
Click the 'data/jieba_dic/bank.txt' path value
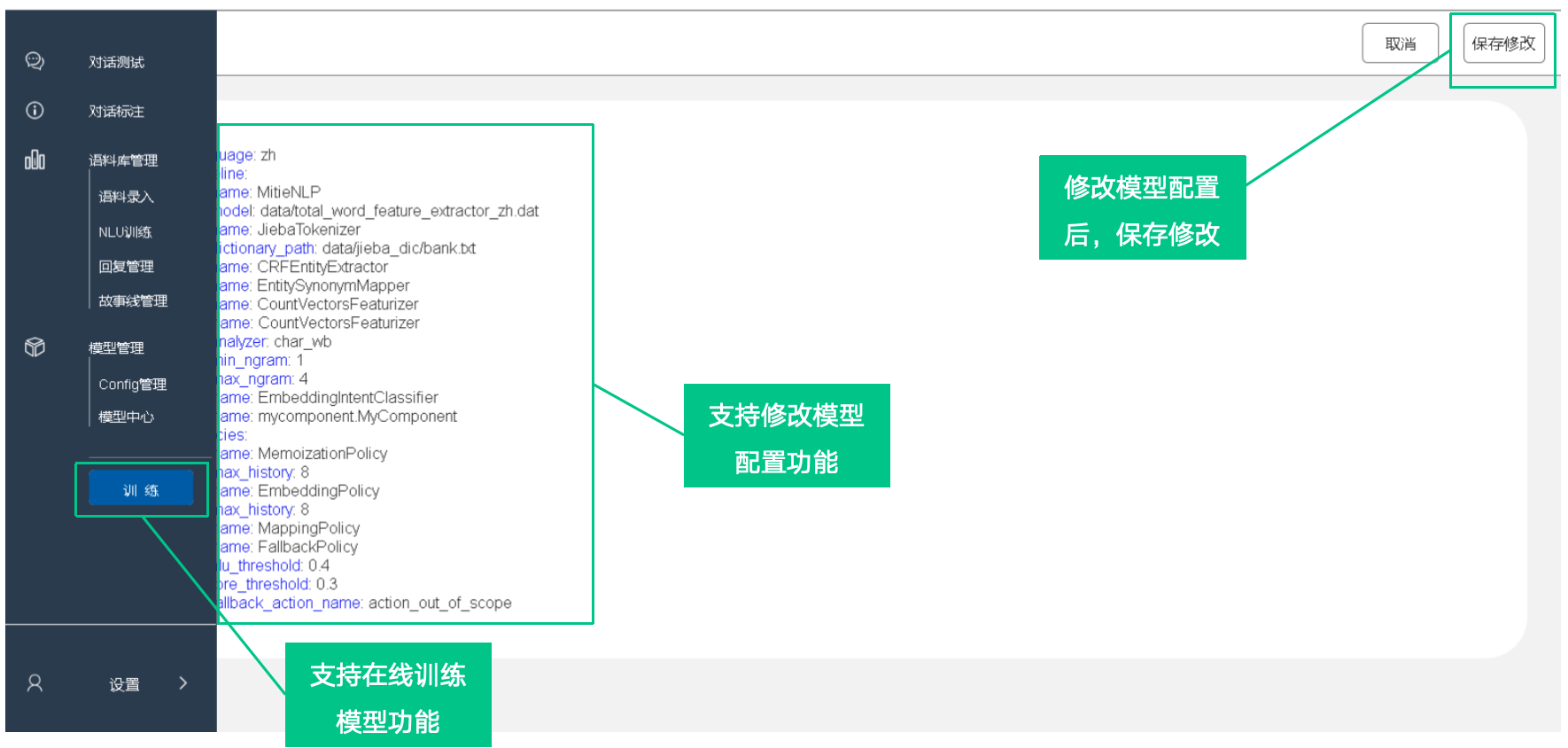pyautogui.click(x=399, y=248)
